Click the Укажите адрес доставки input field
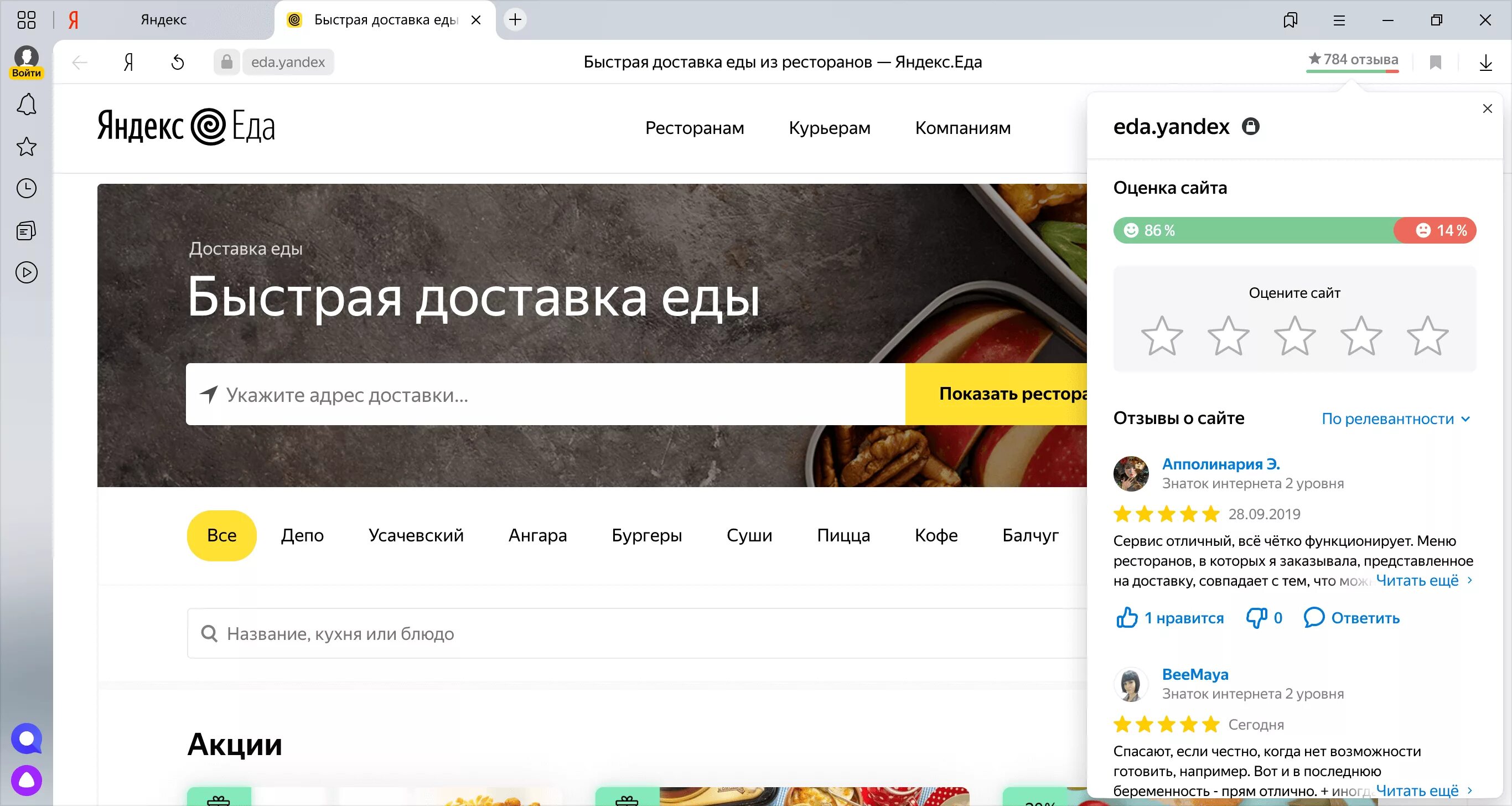The width and height of the screenshot is (1512, 806). click(546, 395)
